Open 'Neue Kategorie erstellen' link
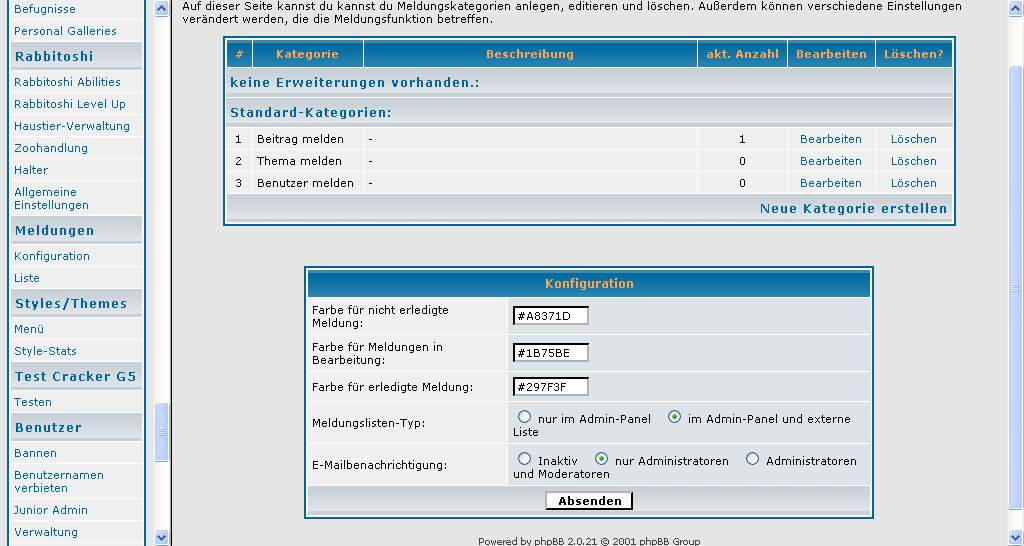Viewport: 1024px width, 546px height. coord(853,209)
